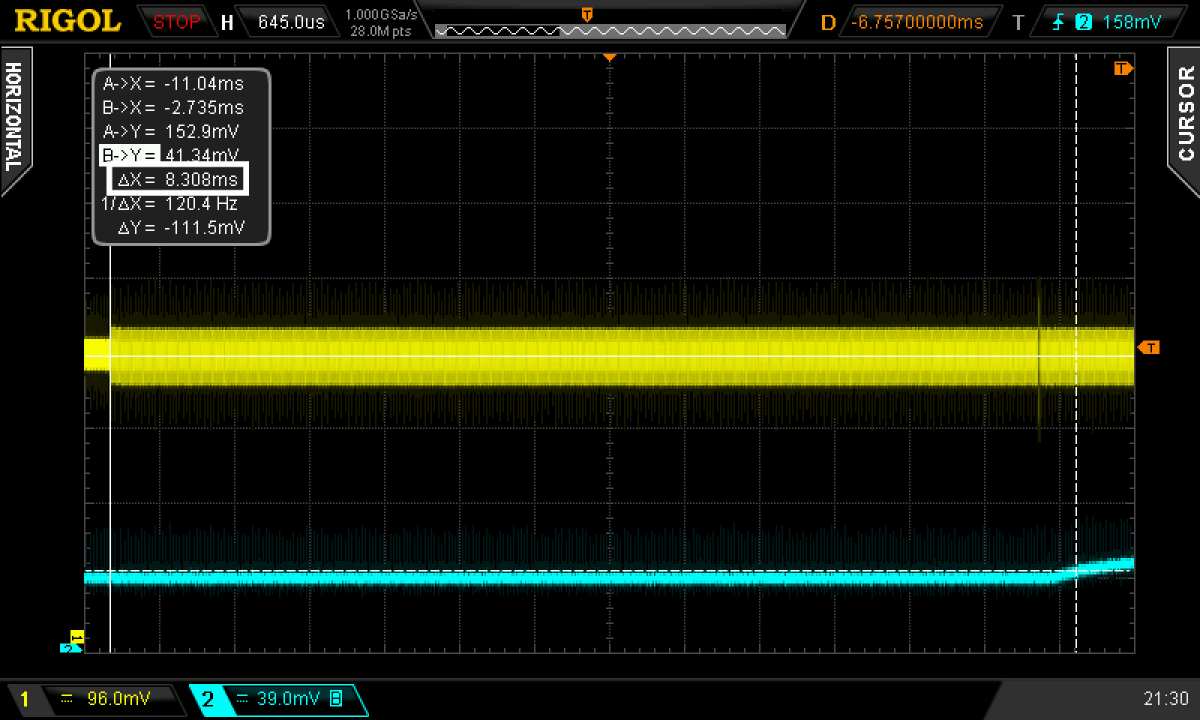The image size is (1200, 720).
Task: Click the orange trigger level marker at right edge
Action: pyautogui.click(x=1150, y=347)
